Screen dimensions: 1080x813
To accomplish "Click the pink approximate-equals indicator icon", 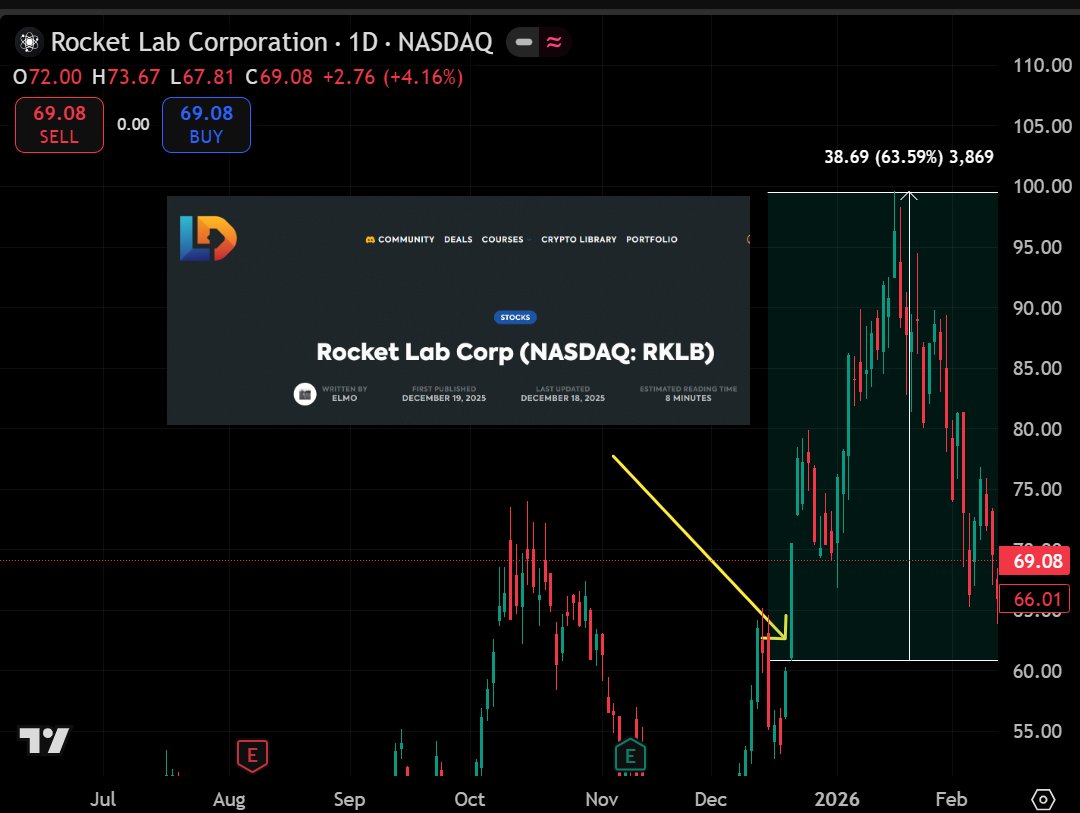I will (x=554, y=43).
